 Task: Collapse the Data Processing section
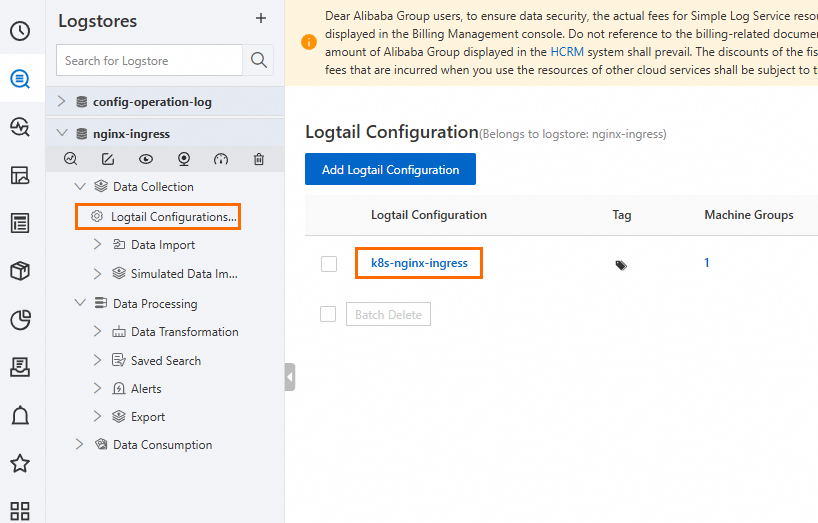click(80, 303)
